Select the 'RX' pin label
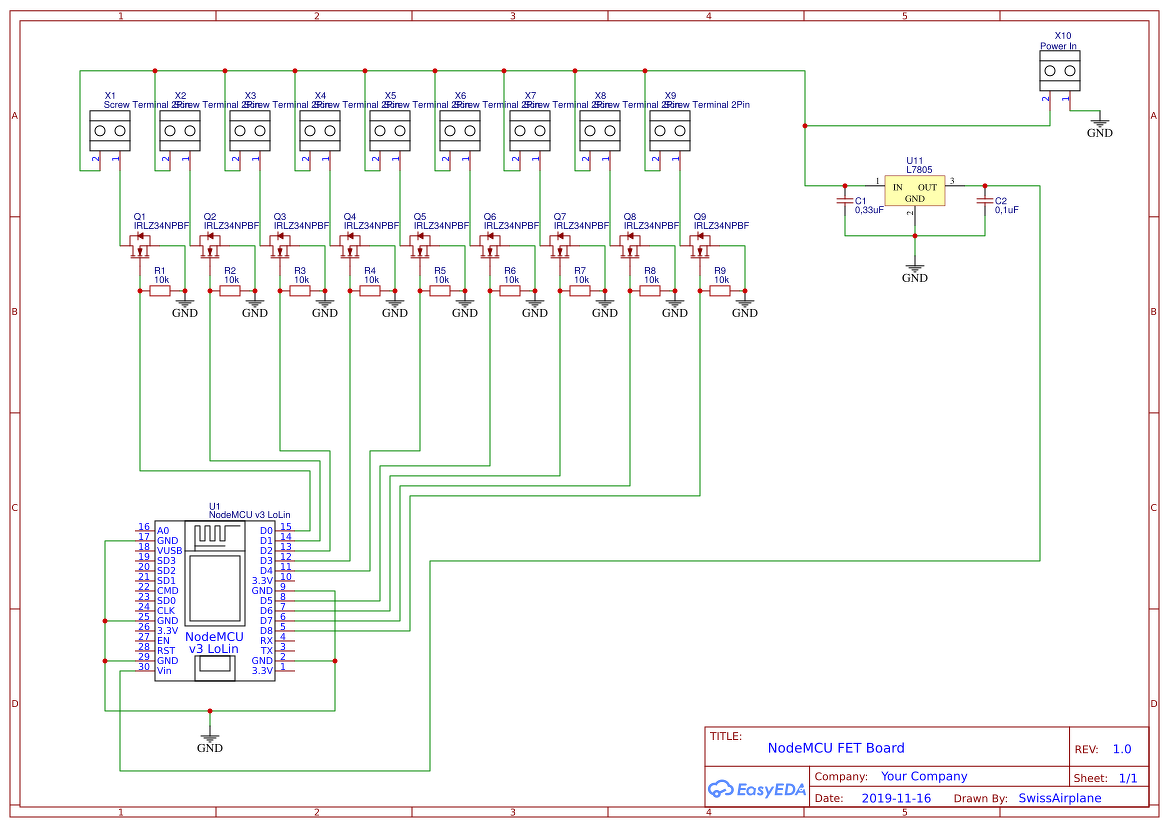The height and width of the screenshot is (827, 1169). pyautogui.click(x=266, y=641)
